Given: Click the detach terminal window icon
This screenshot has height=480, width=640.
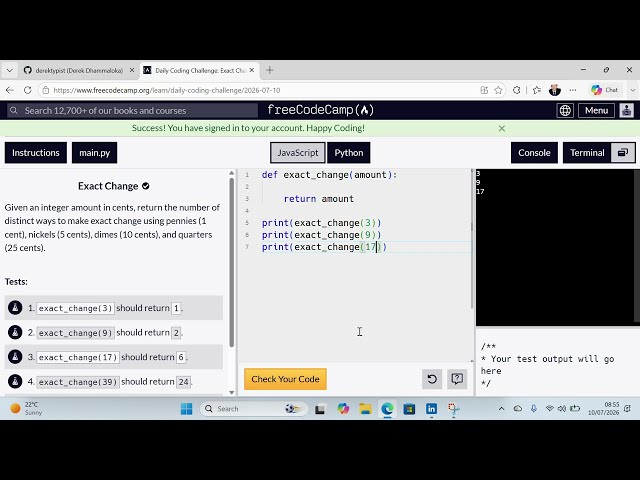Looking at the screenshot, I should tap(623, 153).
